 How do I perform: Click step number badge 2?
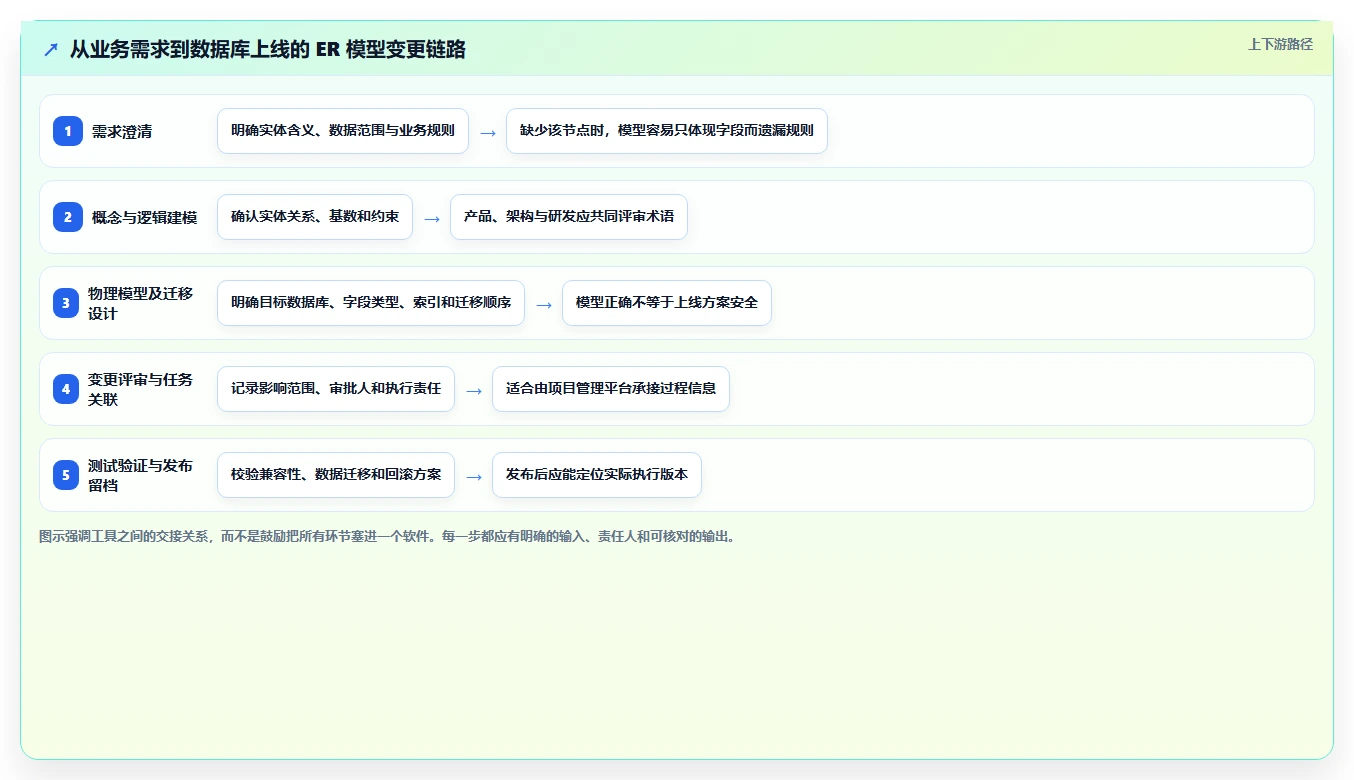coord(68,217)
